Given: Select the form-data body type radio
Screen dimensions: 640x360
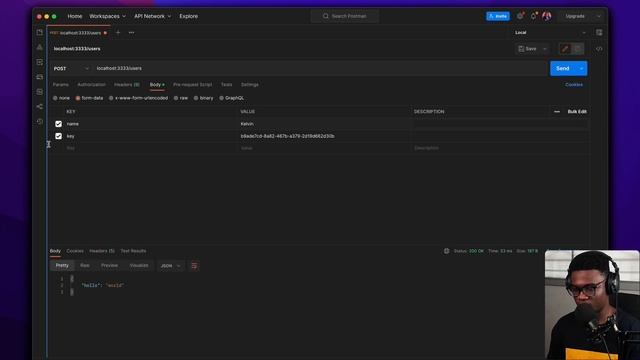Looking at the screenshot, I should 78,98.
